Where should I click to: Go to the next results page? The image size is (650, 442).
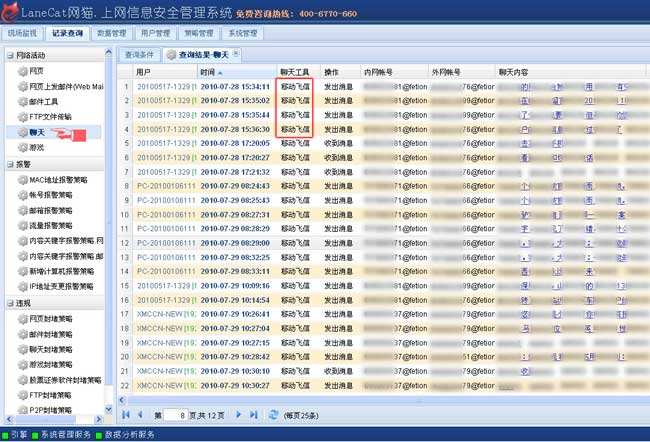tap(238, 415)
